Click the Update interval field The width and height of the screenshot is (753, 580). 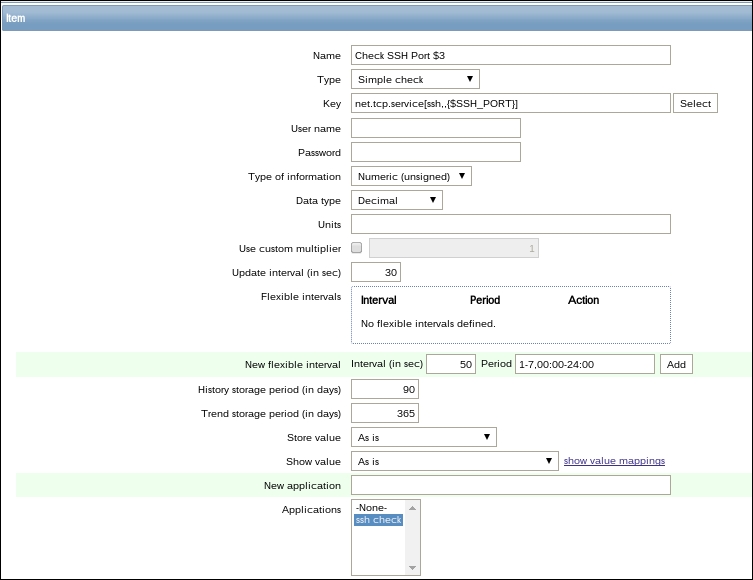point(376,273)
